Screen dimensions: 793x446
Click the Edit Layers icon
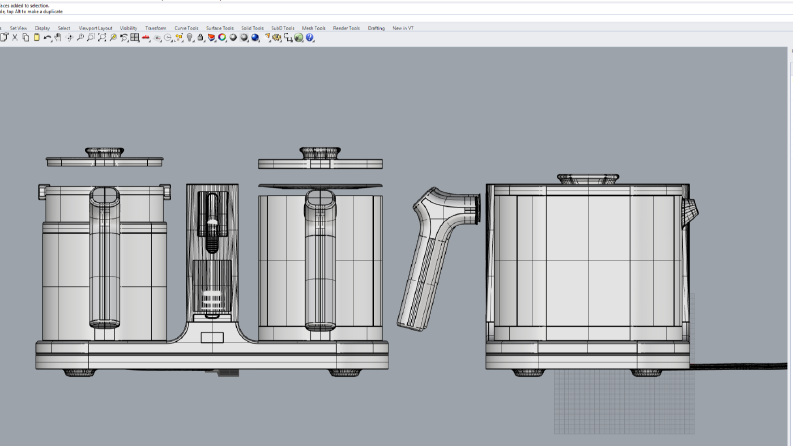pyautogui.click(x=211, y=37)
